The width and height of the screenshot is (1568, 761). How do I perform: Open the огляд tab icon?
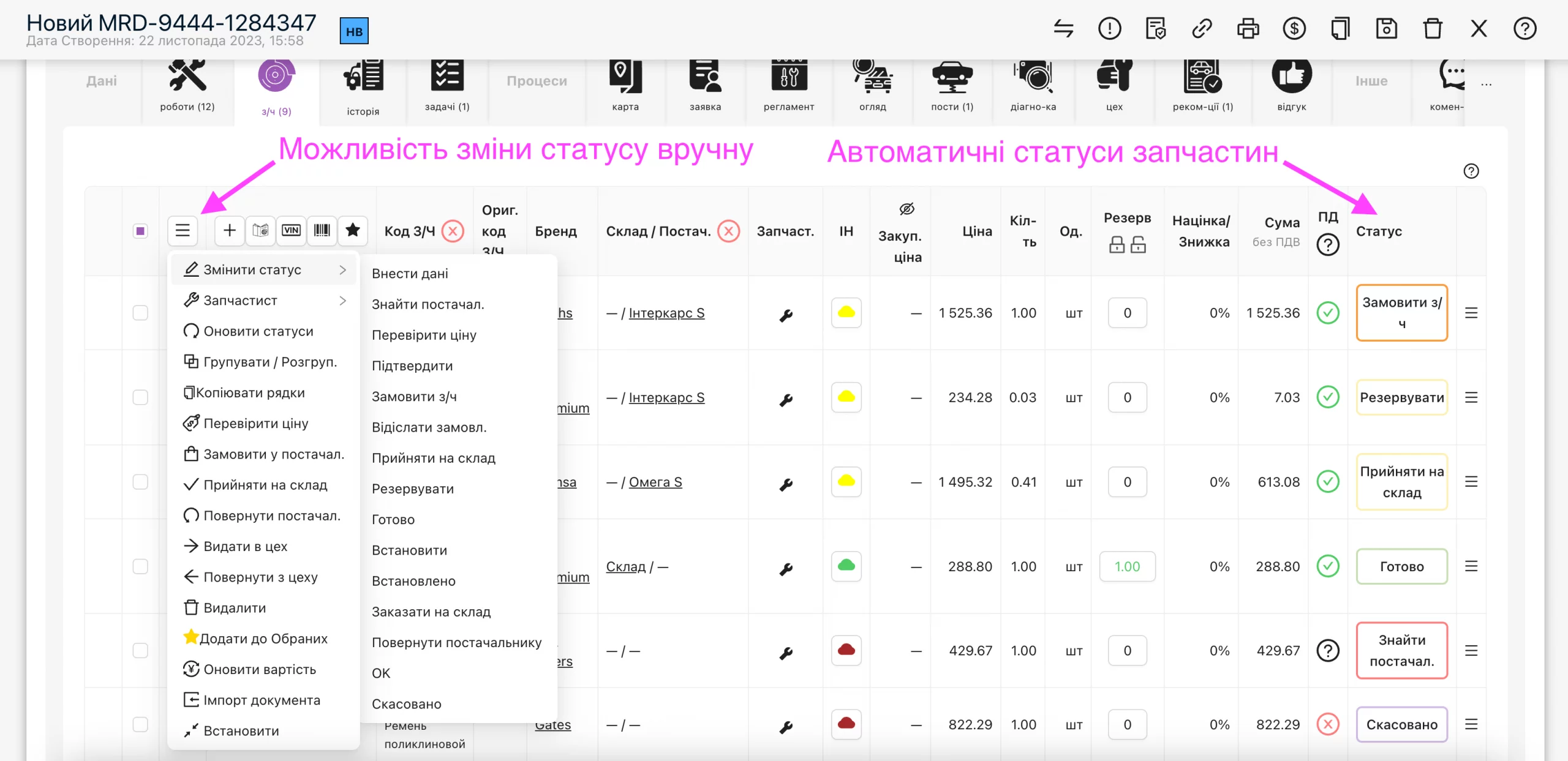click(873, 77)
